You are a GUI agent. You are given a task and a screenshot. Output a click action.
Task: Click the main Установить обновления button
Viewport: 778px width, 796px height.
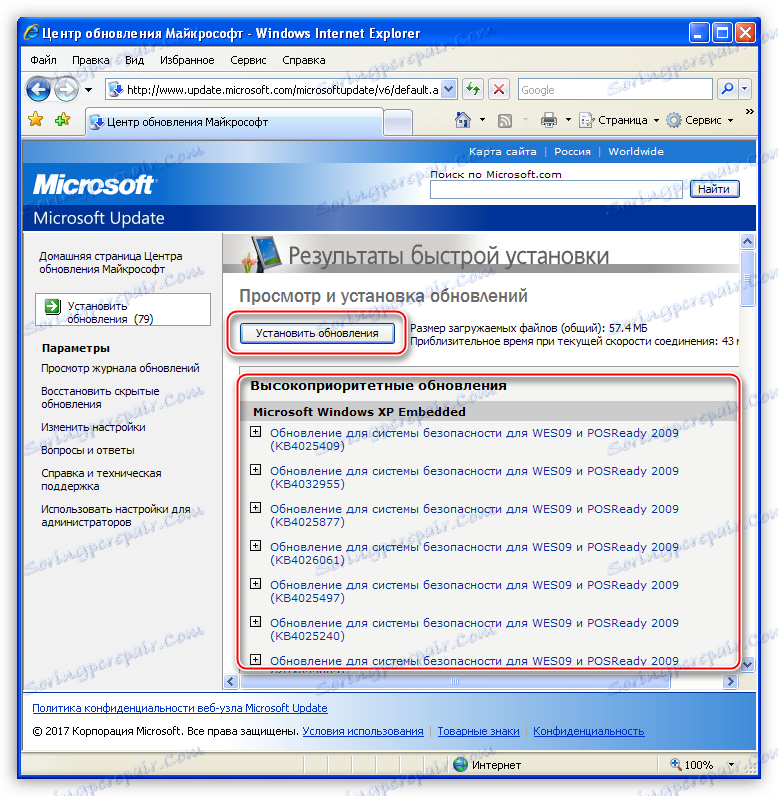(x=317, y=333)
